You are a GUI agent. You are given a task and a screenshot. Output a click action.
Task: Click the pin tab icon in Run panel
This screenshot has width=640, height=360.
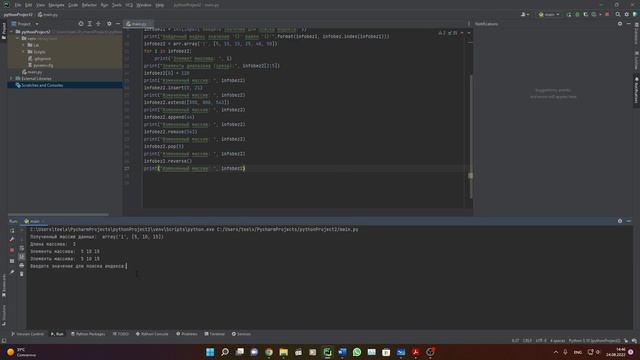coord(12,272)
